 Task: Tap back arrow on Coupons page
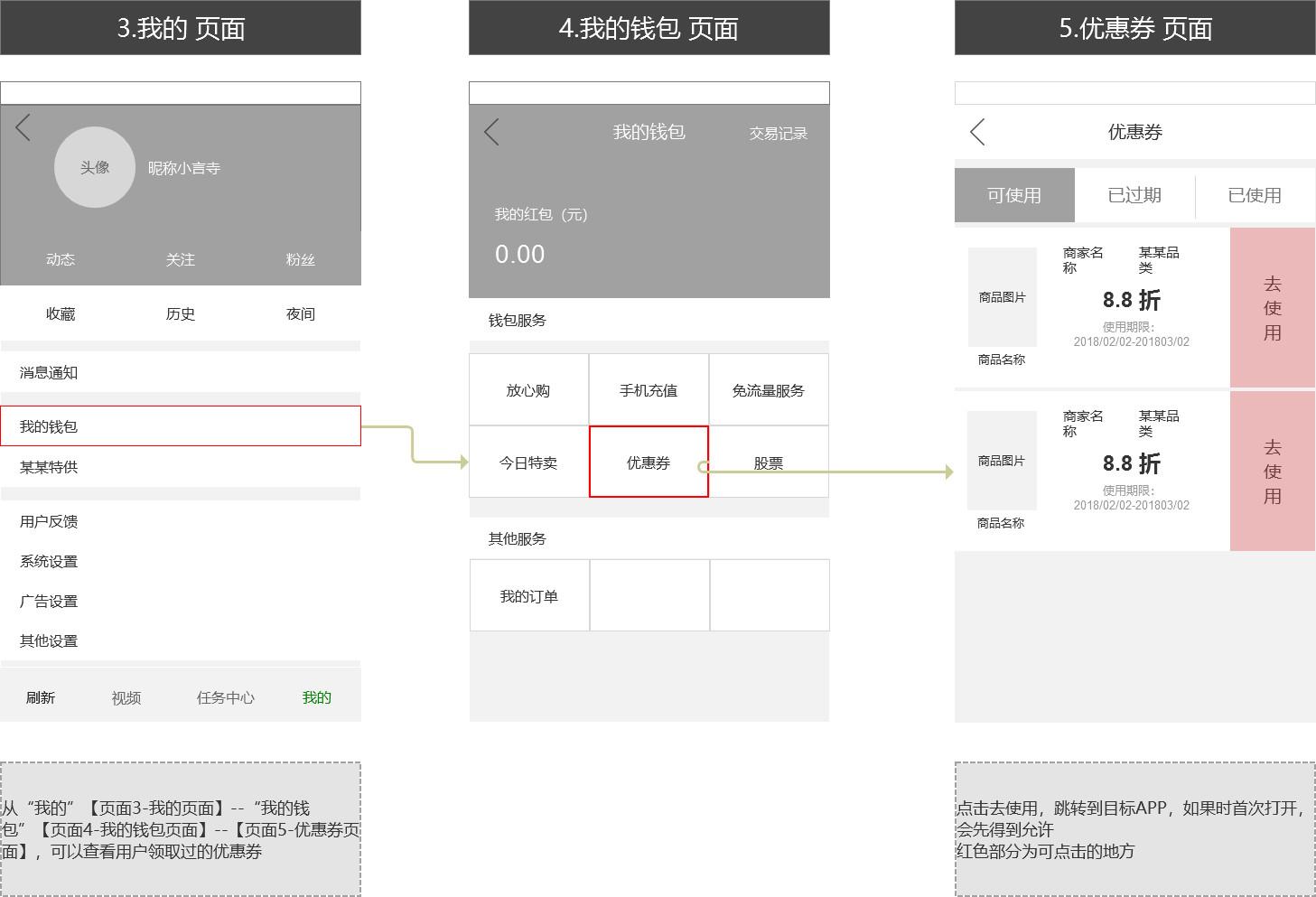(x=977, y=132)
